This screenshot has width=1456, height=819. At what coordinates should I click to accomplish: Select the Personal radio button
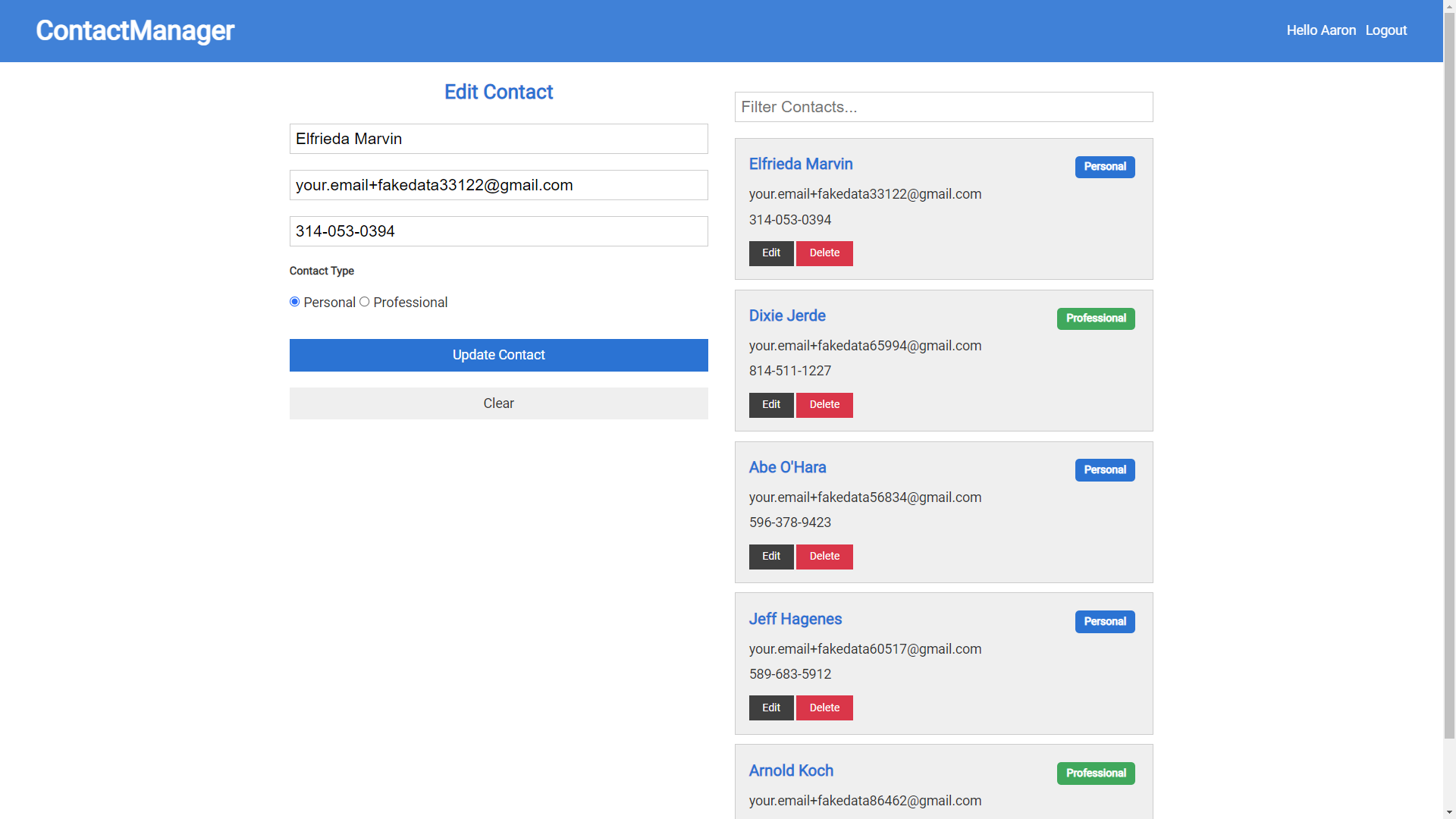pyautogui.click(x=294, y=301)
